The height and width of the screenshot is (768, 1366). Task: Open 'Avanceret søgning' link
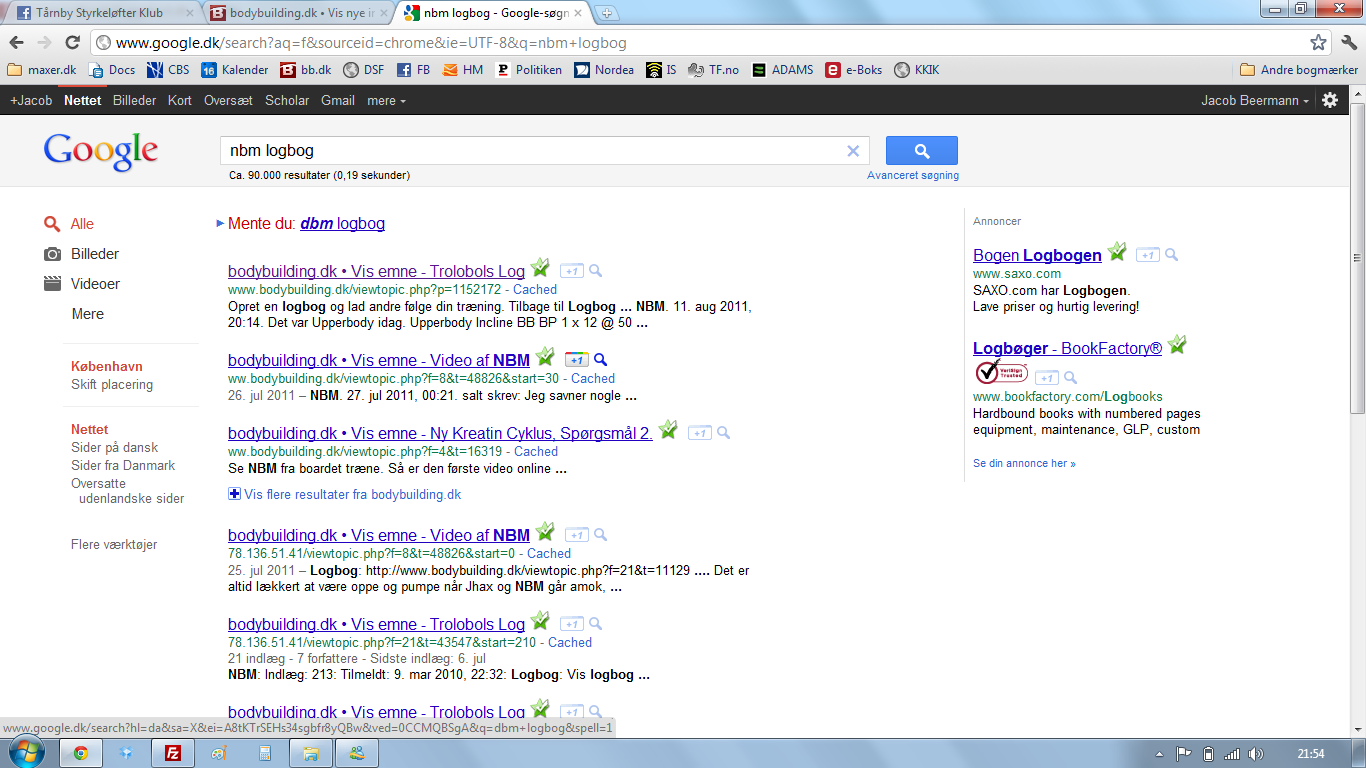coord(913,175)
